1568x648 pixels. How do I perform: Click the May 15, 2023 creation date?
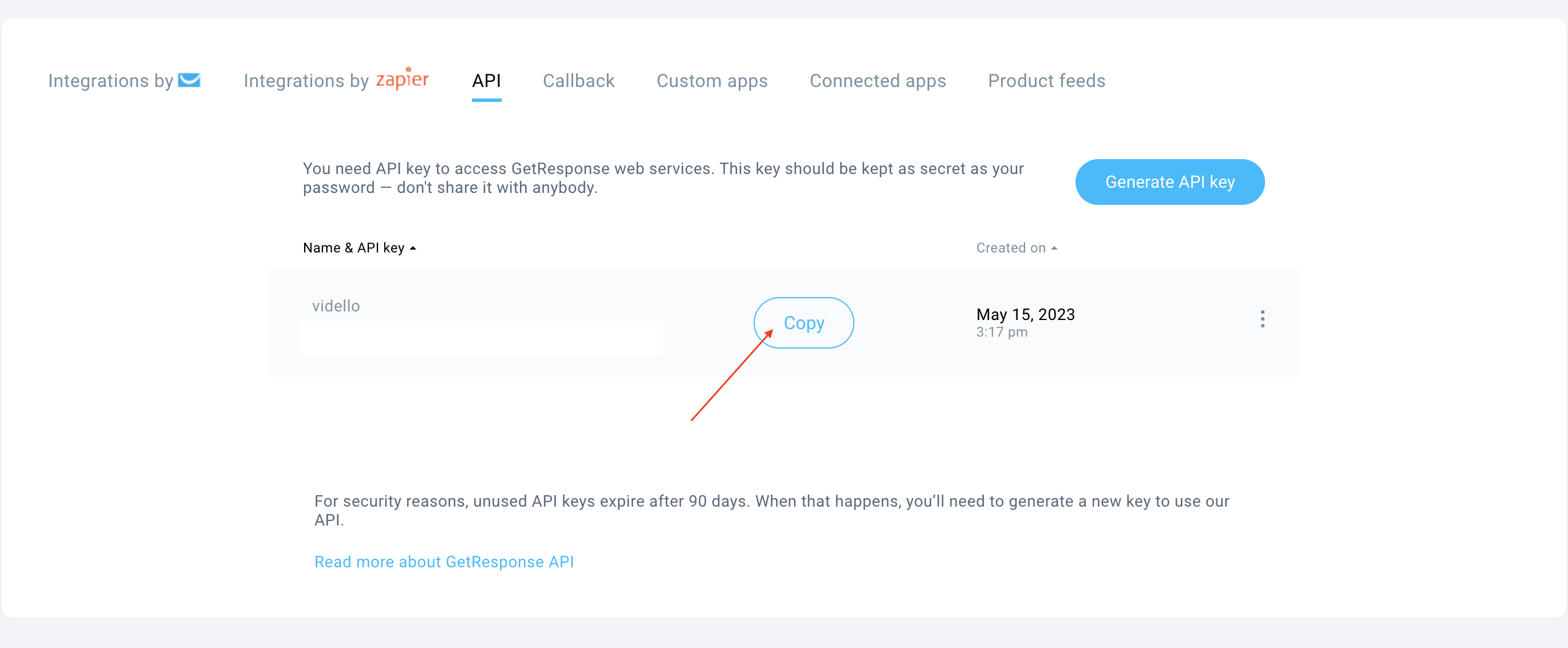pyautogui.click(x=1025, y=315)
